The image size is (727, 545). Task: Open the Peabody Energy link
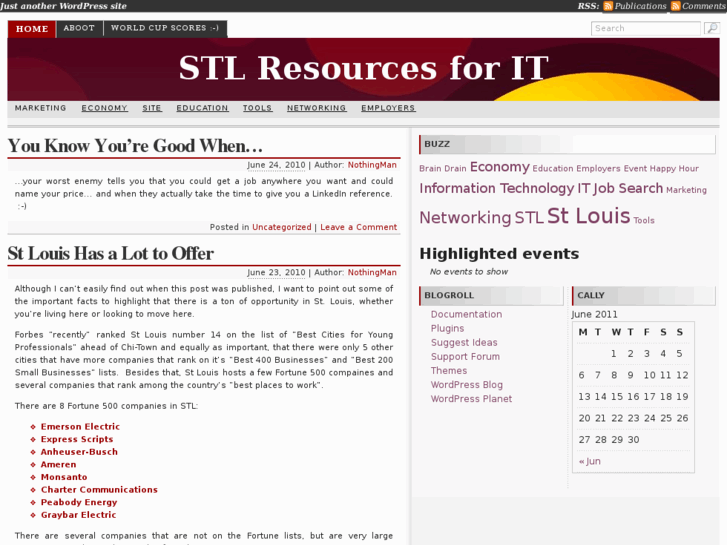(79, 502)
